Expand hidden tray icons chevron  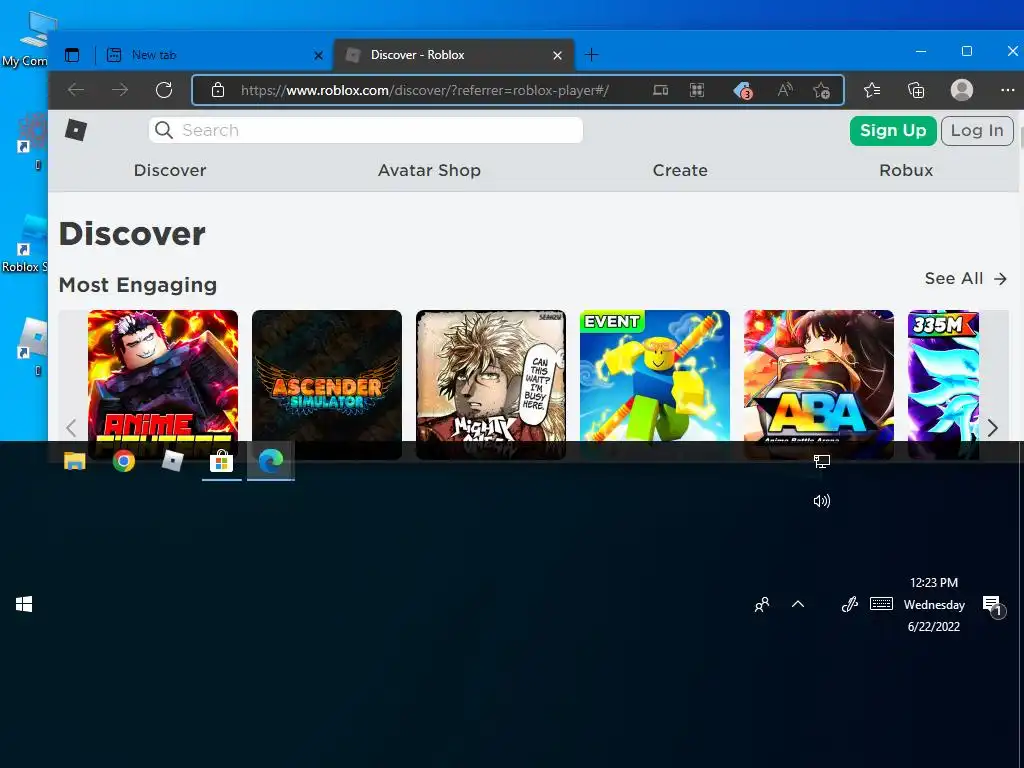798,605
